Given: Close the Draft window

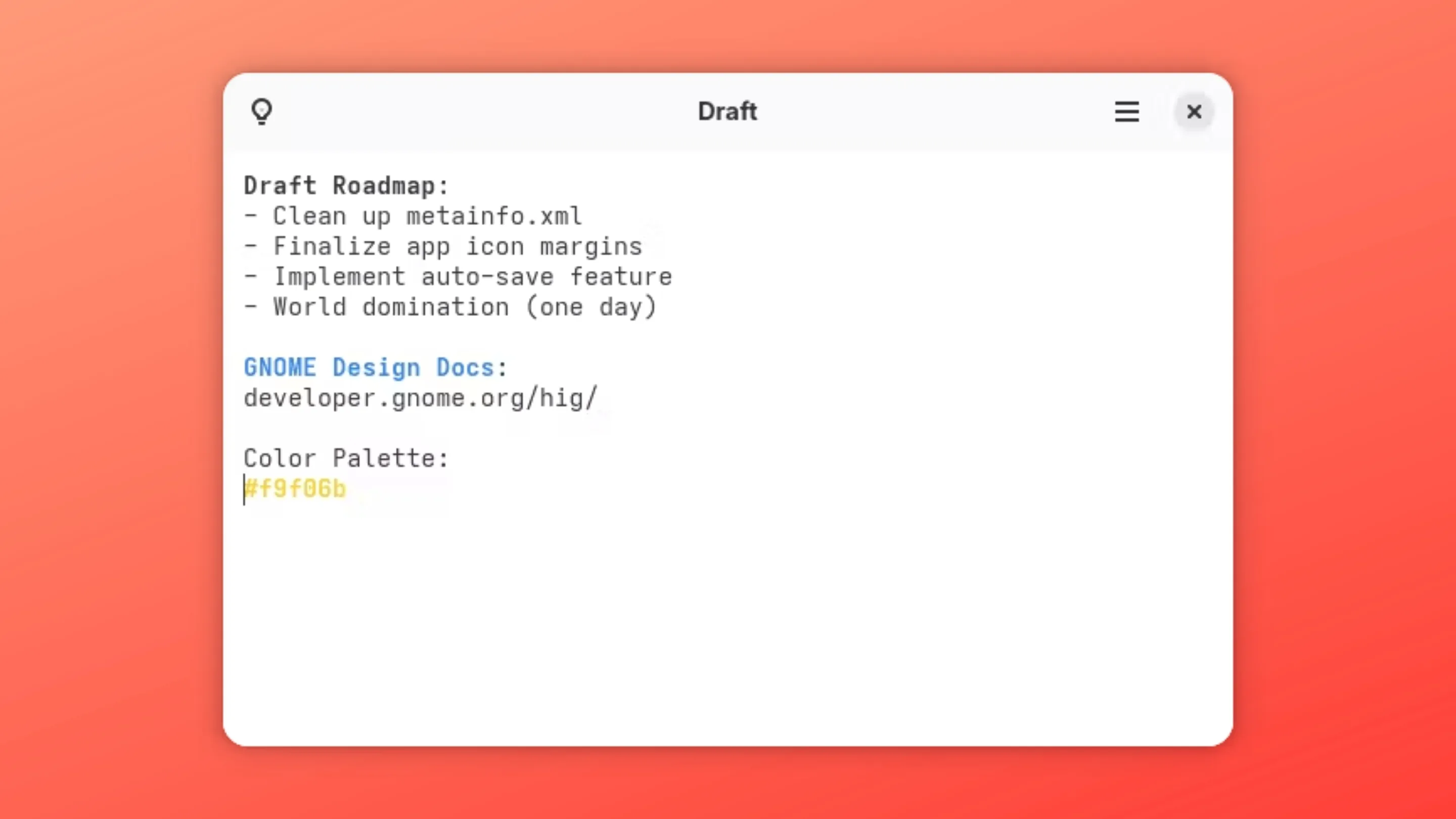Looking at the screenshot, I should pos(1194,111).
